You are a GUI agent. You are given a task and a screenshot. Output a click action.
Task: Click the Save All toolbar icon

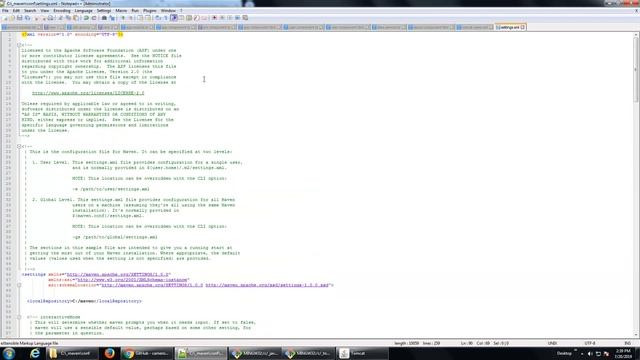coord(27,18)
